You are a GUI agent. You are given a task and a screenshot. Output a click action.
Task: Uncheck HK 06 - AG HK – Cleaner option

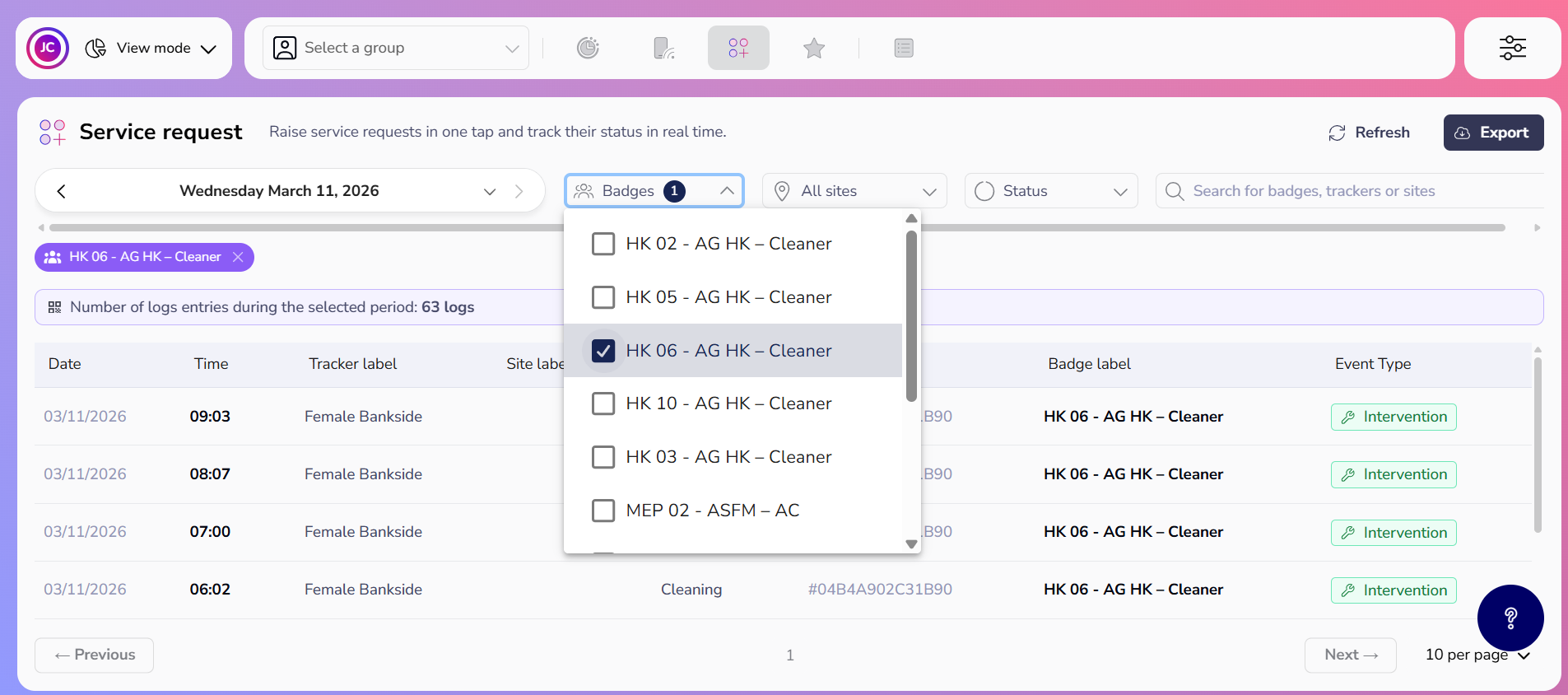click(603, 351)
